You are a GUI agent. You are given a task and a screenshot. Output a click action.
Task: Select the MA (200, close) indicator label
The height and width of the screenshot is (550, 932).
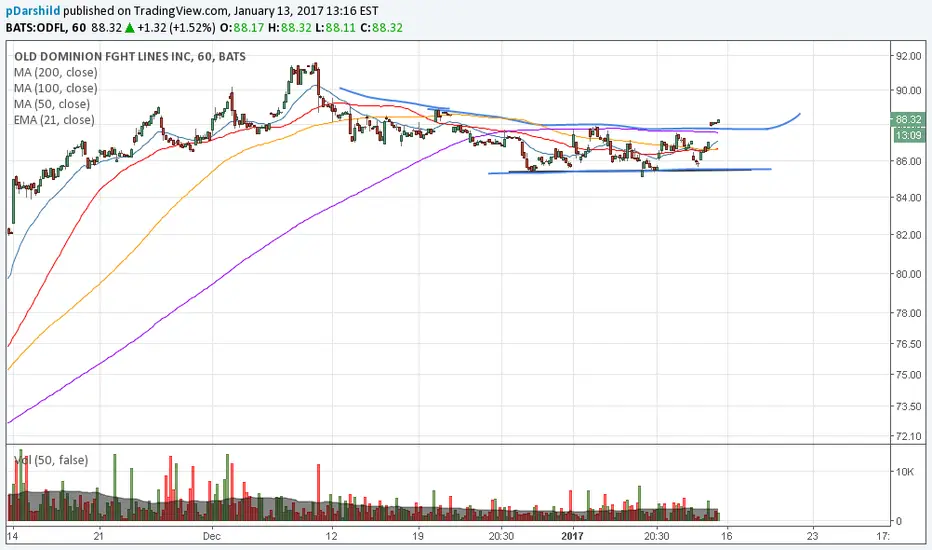click(56, 73)
